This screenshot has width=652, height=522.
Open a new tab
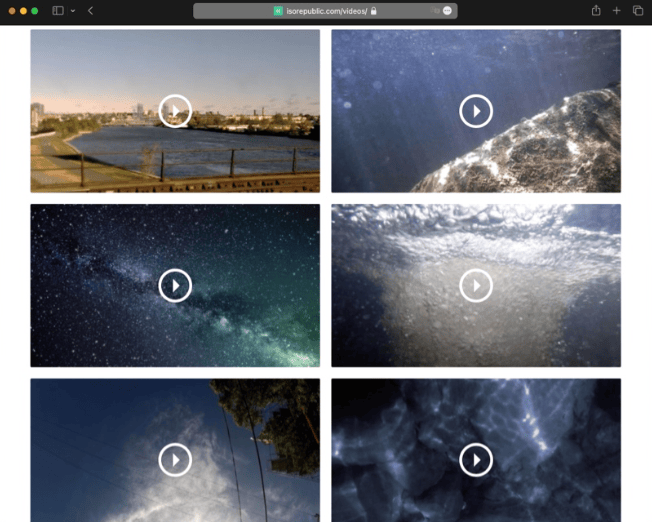coord(617,11)
